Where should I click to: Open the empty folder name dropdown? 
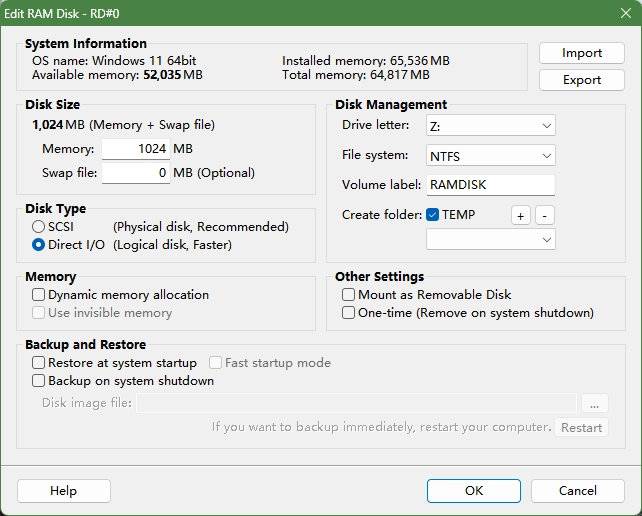click(490, 240)
